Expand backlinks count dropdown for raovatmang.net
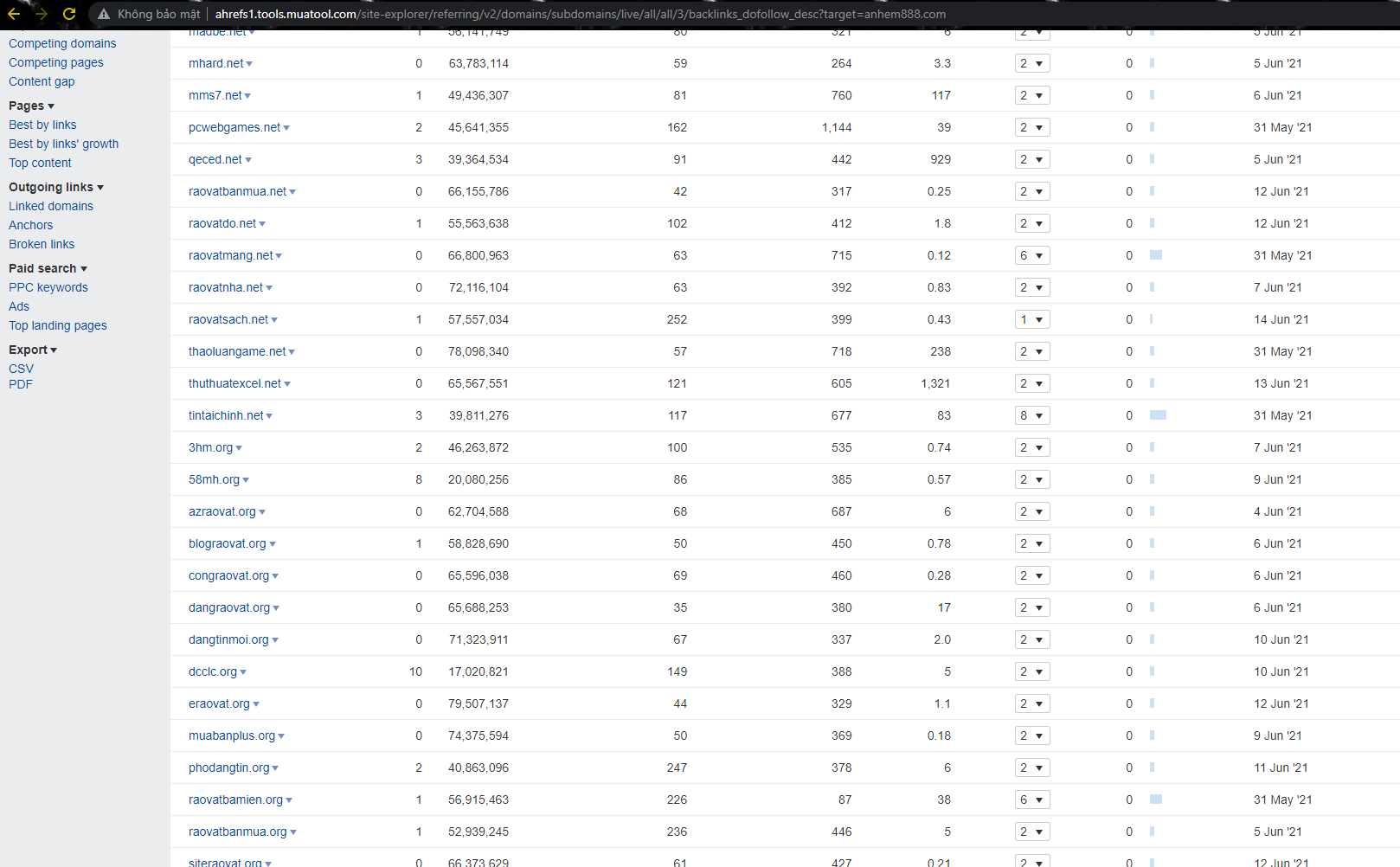Screen dimensions: 1400x867 coord(1032,255)
